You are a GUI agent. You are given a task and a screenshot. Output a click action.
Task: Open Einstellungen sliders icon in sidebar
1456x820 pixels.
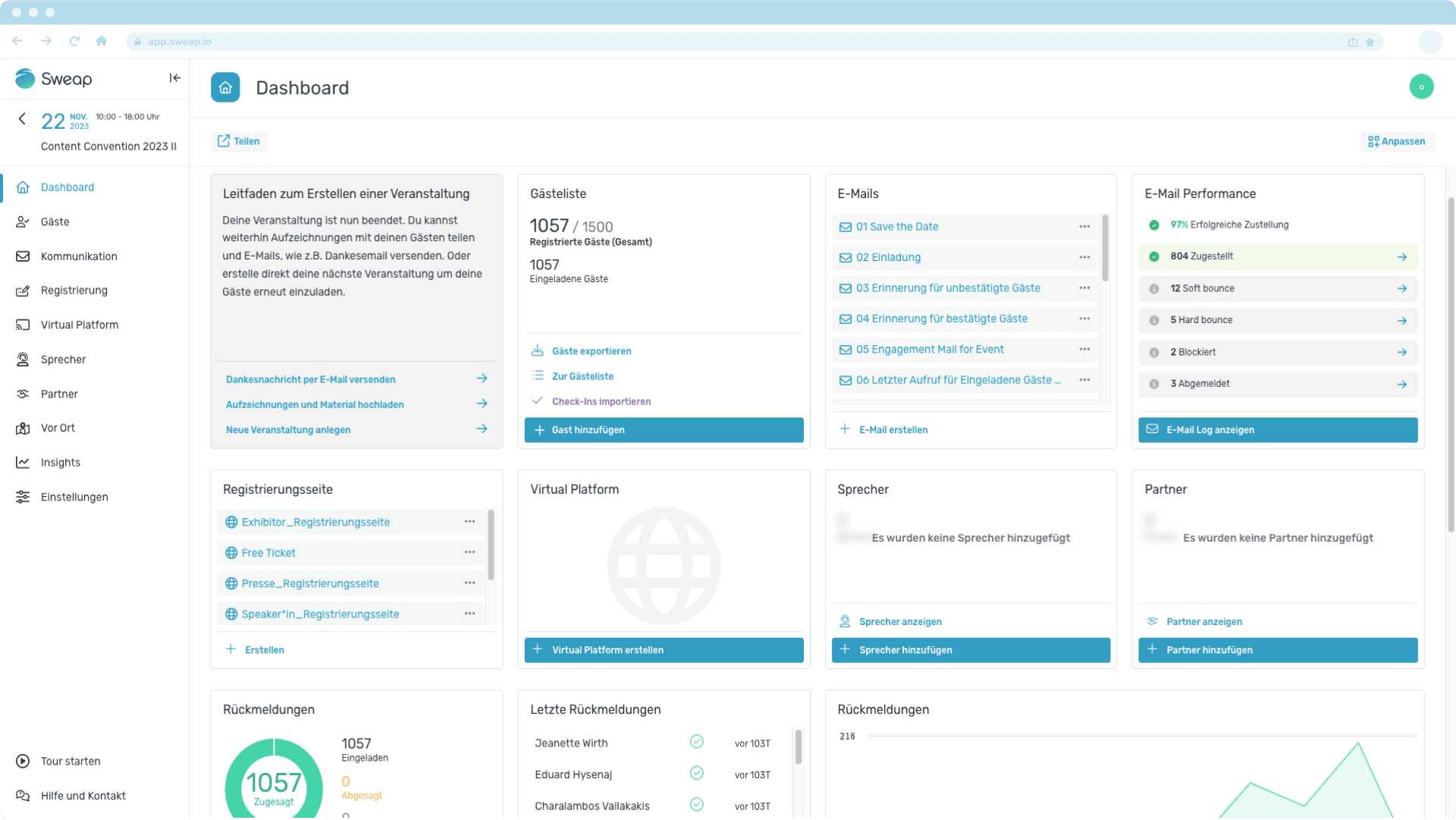pyautogui.click(x=23, y=497)
